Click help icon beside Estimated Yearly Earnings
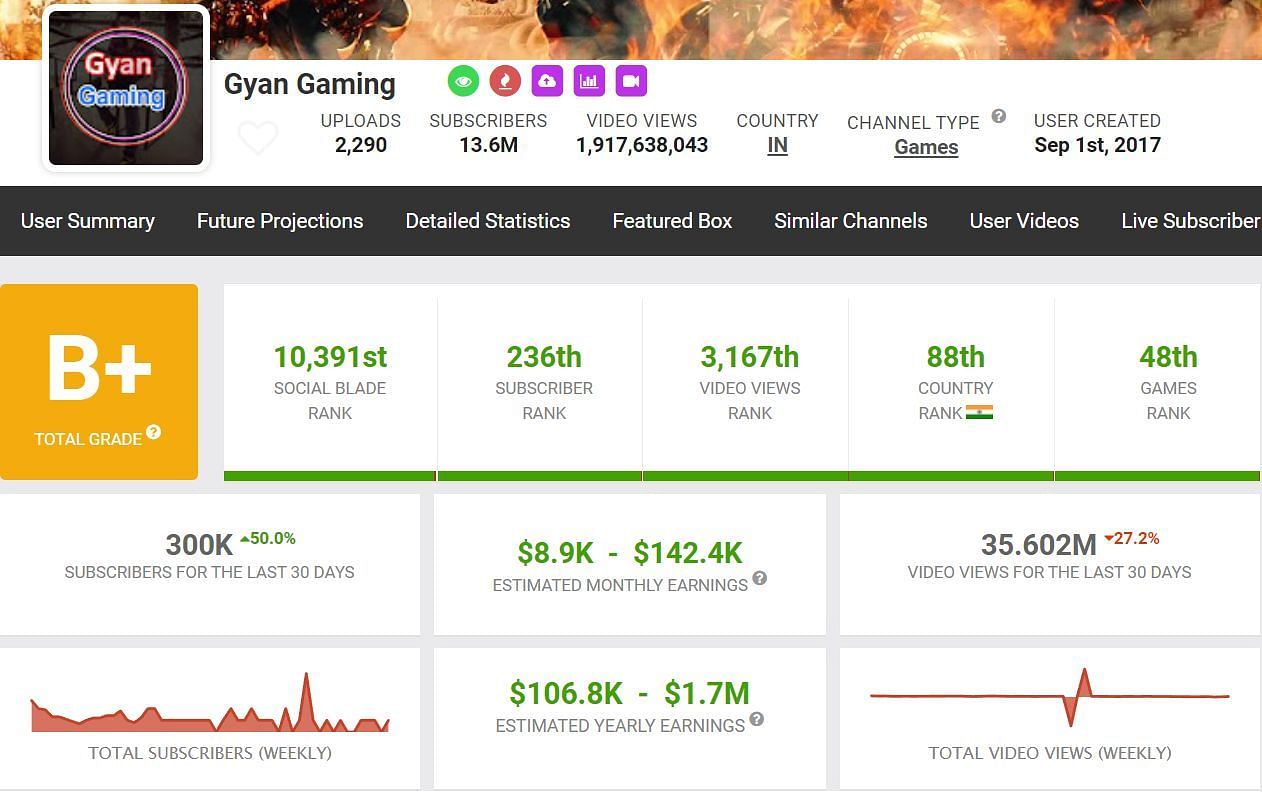Image resolution: width=1262 pixels, height=792 pixels. tap(757, 719)
